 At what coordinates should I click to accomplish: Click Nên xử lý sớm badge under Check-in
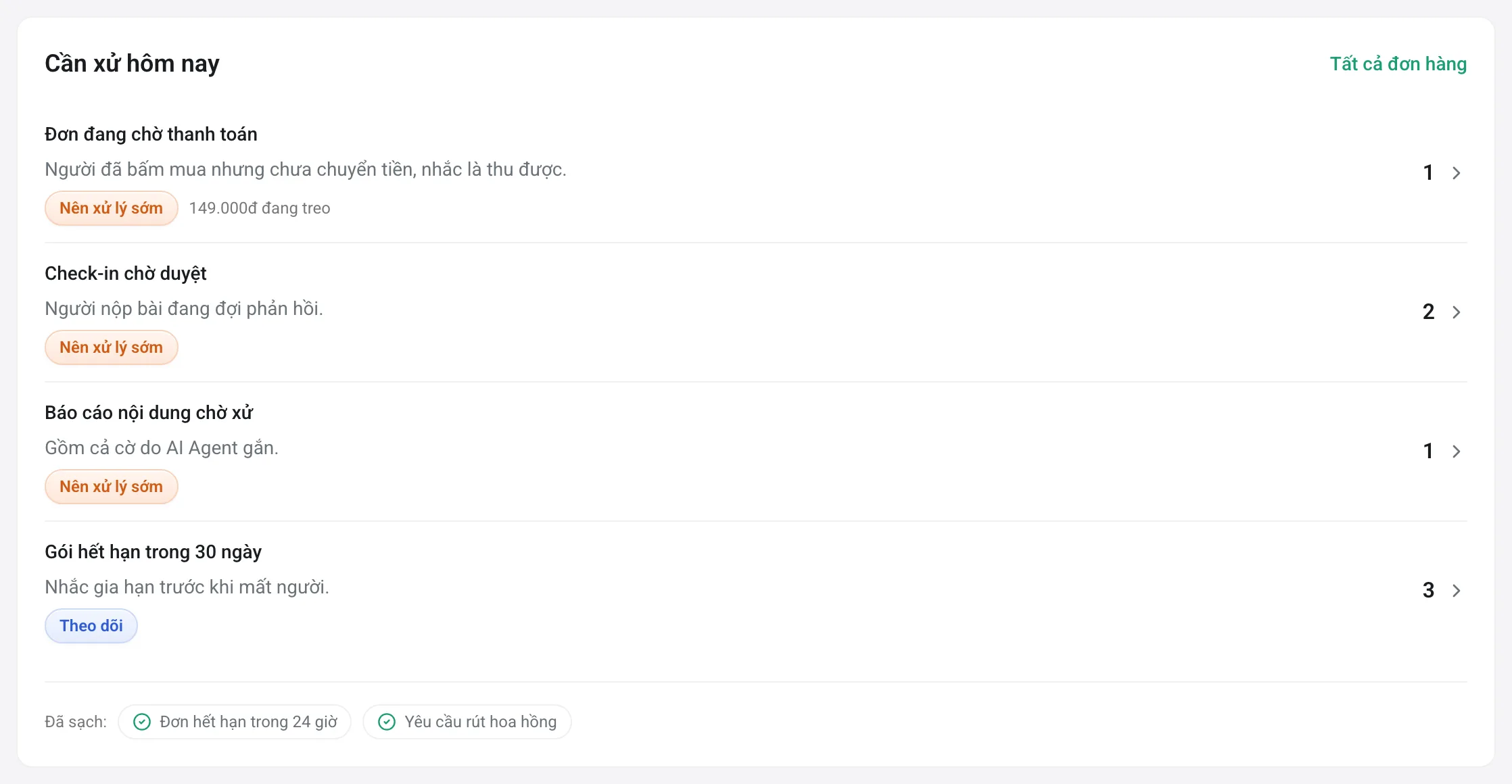tap(112, 347)
